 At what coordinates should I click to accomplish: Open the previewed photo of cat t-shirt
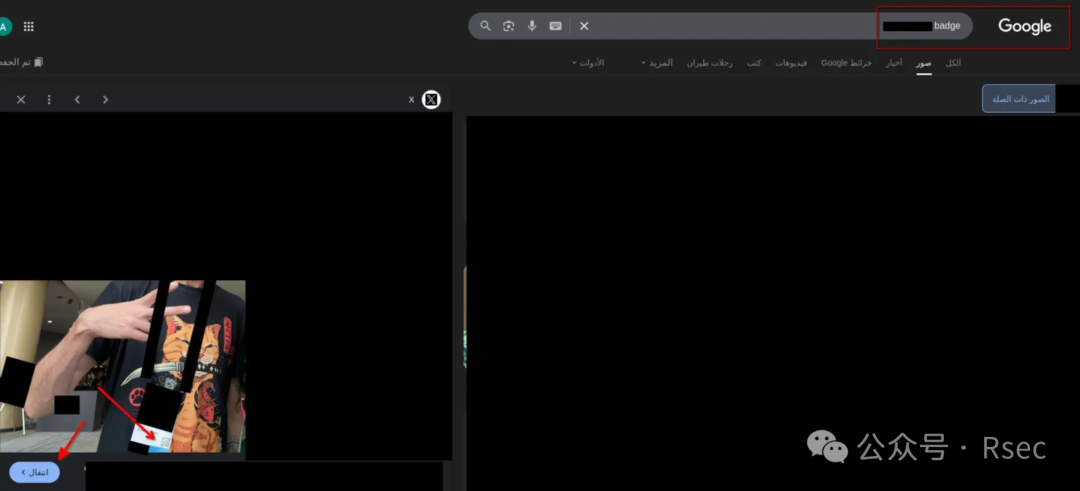point(123,366)
